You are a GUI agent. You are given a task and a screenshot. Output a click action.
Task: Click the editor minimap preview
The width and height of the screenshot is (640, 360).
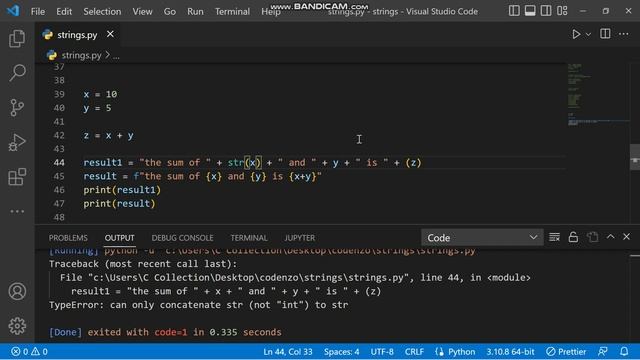tap(598, 94)
